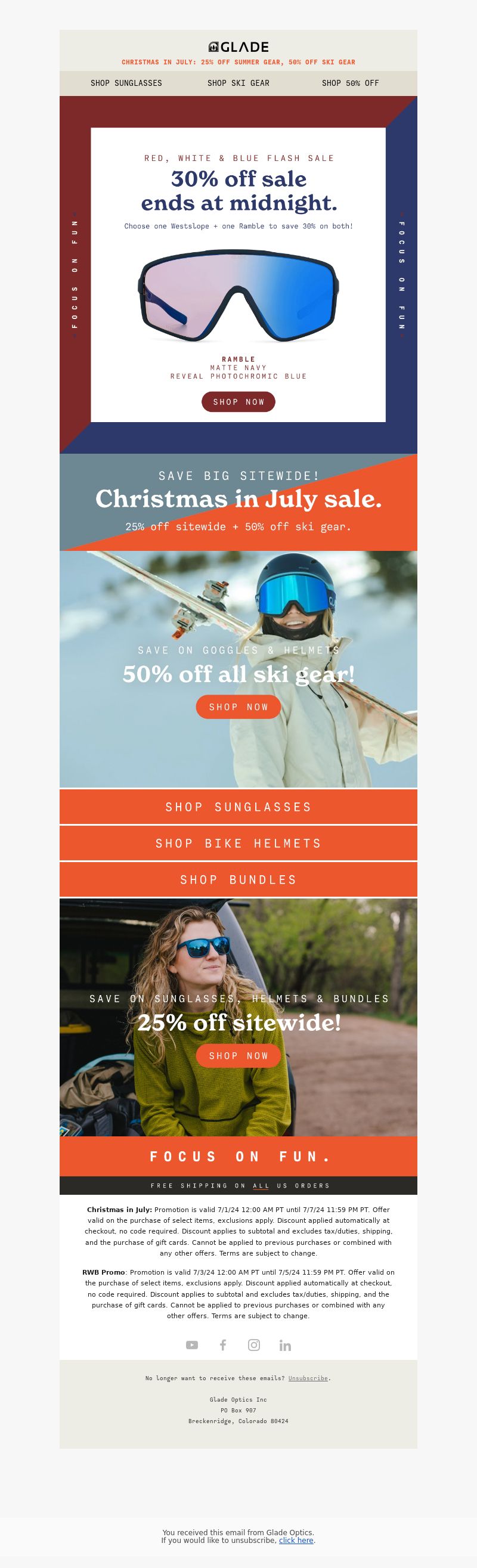Click the Unsubscribe link
The width and height of the screenshot is (477, 1568).
click(x=308, y=1378)
